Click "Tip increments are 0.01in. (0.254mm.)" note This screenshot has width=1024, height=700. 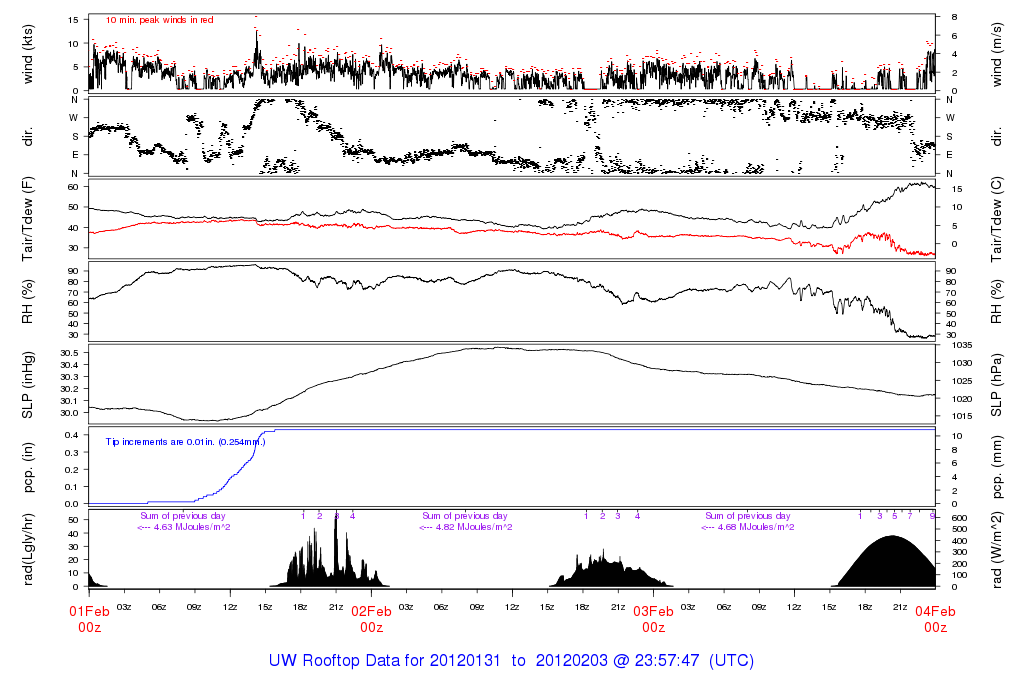pyautogui.click(x=185, y=442)
